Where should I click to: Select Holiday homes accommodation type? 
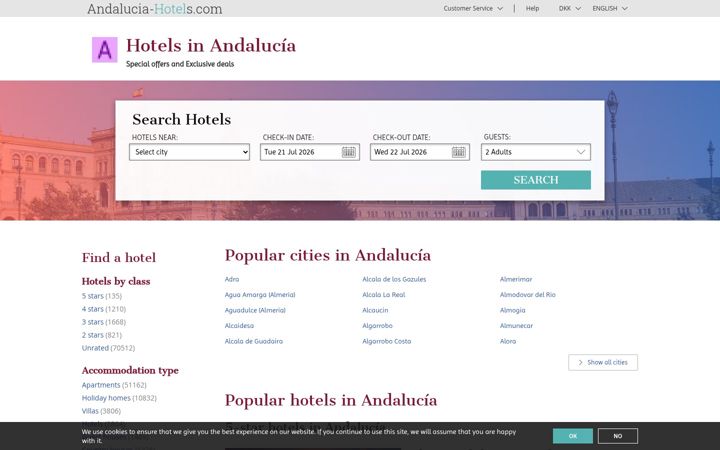point(106,398)
